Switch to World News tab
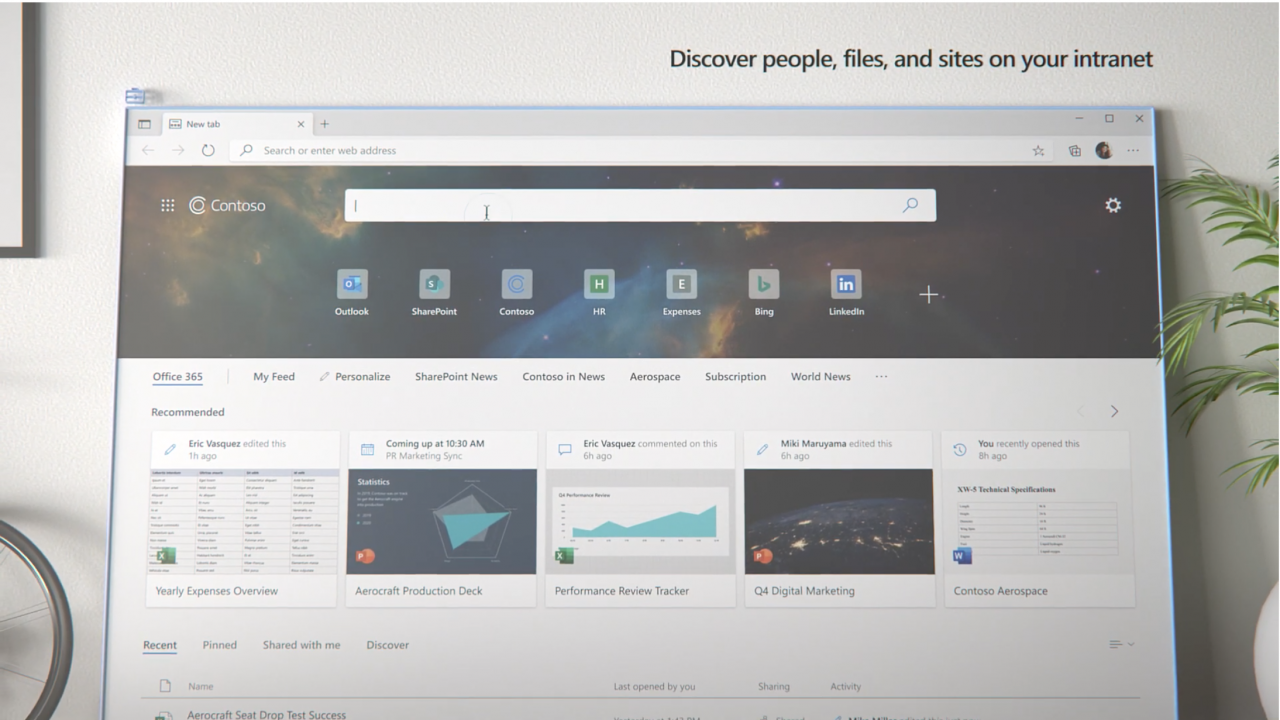The image size is (1280, 720). pos(820,377)
